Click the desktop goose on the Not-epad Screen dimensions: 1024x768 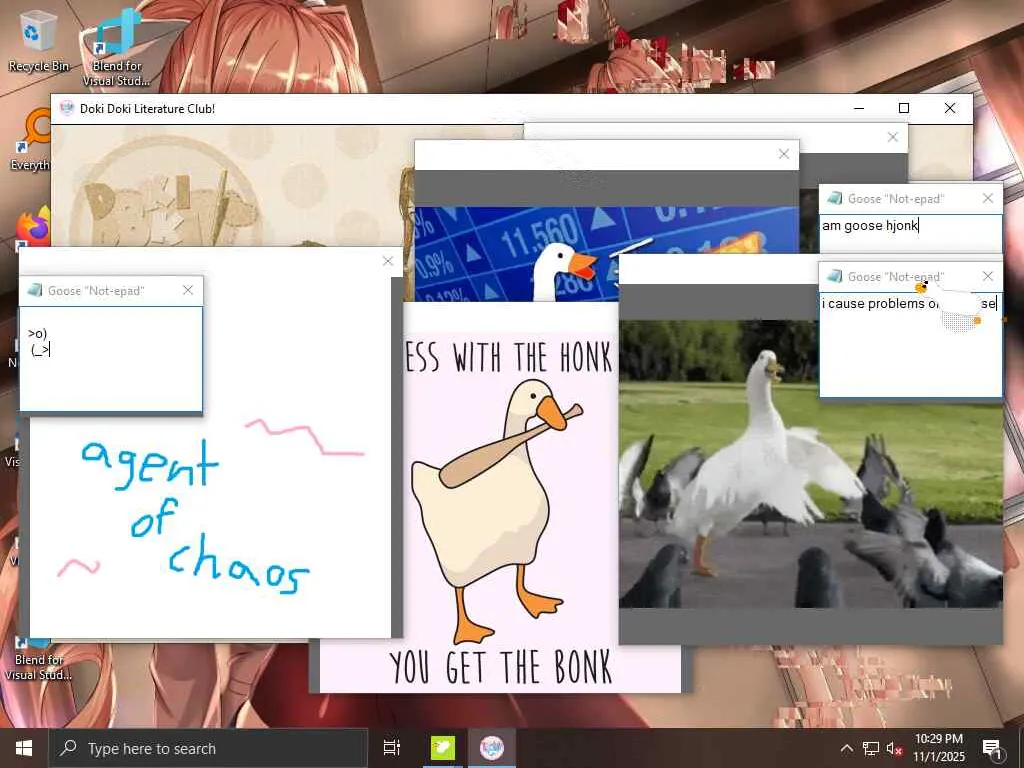click(x=950, y=307)
